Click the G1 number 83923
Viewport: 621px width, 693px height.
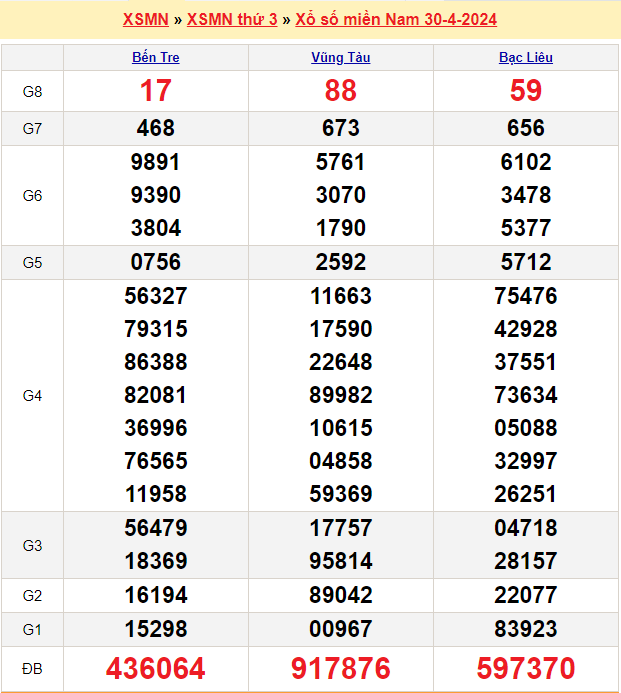click(x=526, y=629)
